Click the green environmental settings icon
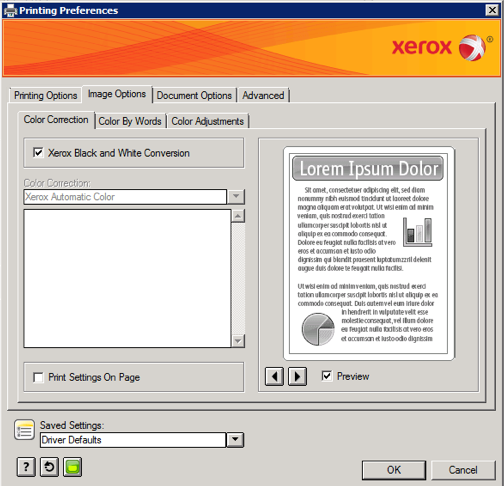The height and width of the screenshot is (486, 504). point(73,467)
